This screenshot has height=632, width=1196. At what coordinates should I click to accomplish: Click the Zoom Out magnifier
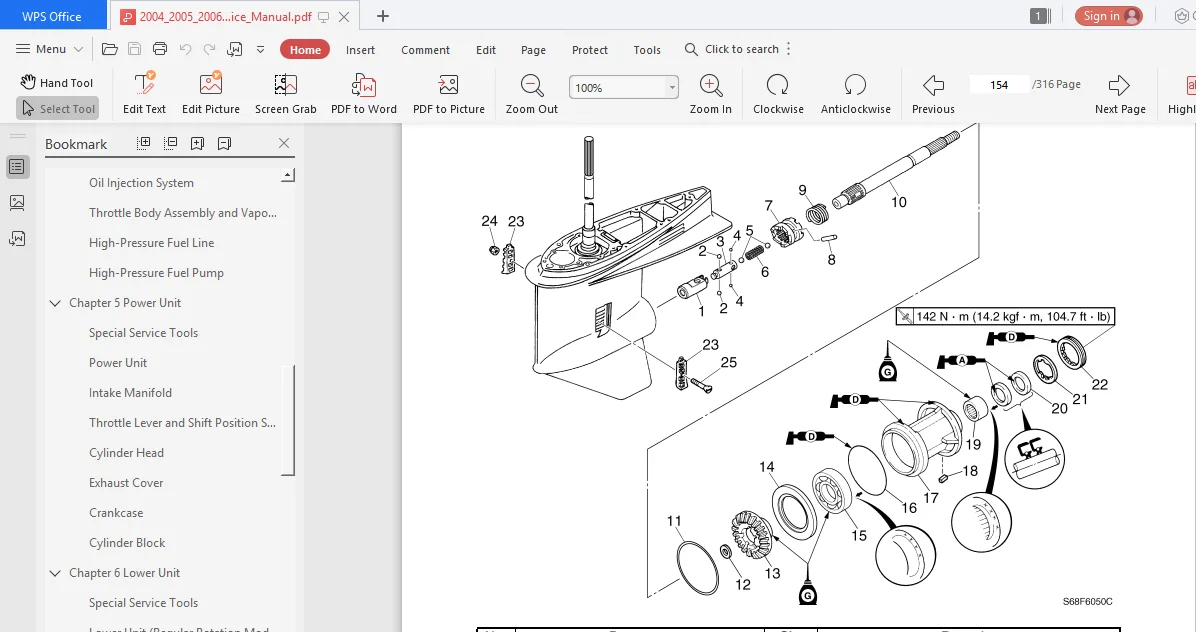[x=532, y=93]
